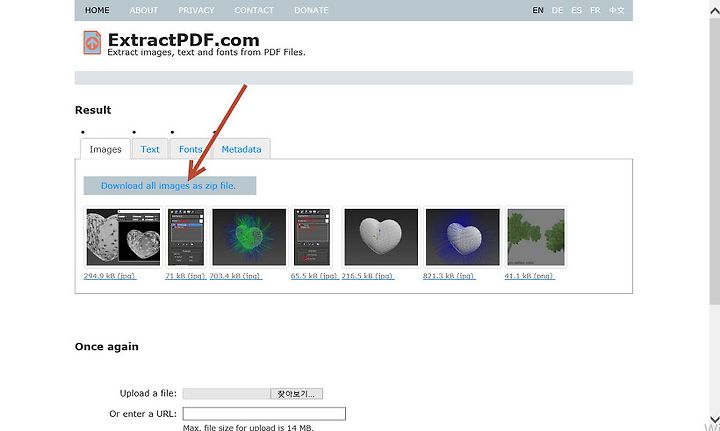Open the ABOUT navigation item
The image size is (720, 431).
(143, 10)
